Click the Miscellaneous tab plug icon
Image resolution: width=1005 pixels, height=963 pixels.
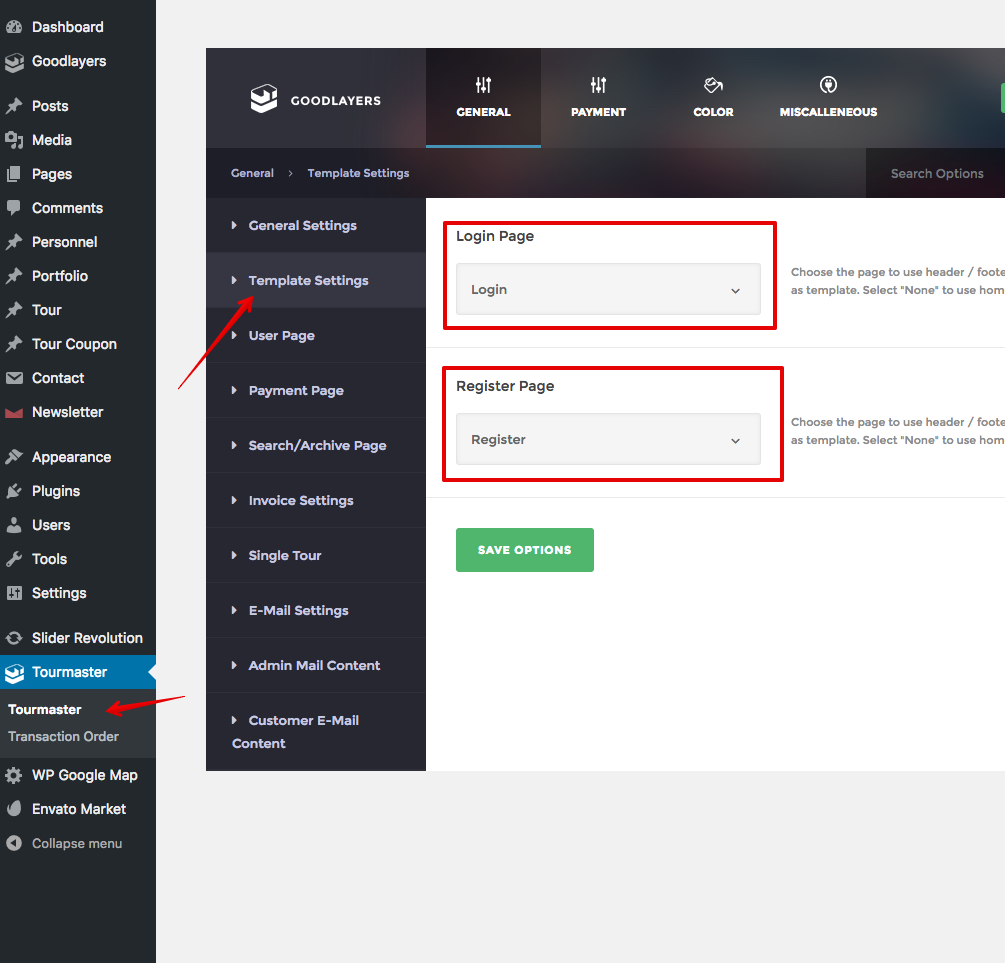point(828,85)
